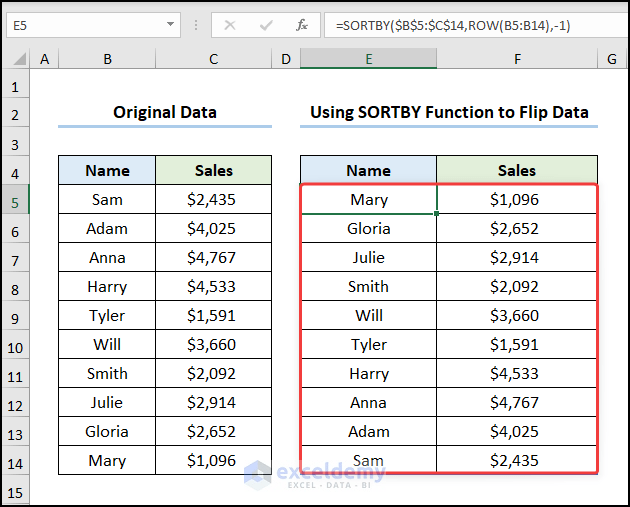Click 'Harry' in flipped data column E
The height and width of the screenshot is (507, 630).
(x=368, y=373)
